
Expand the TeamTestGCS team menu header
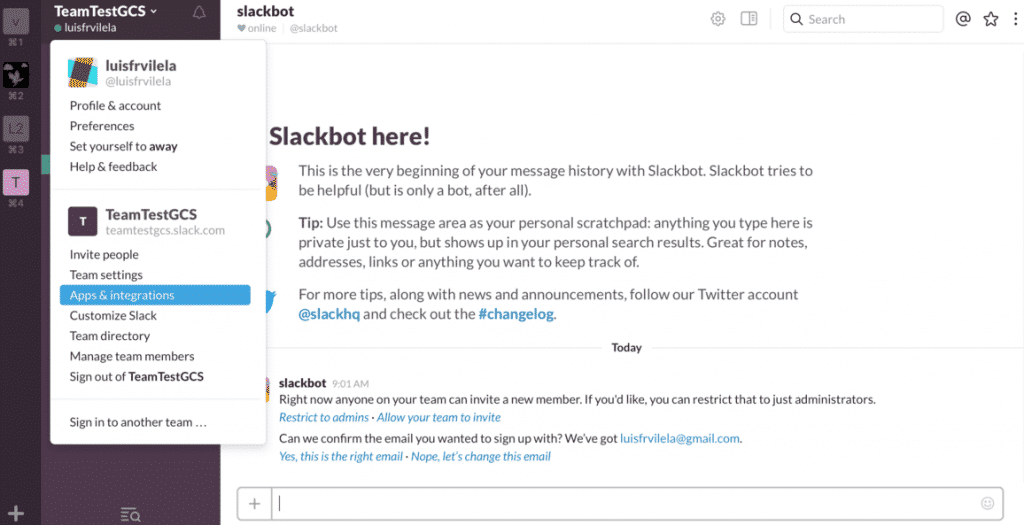pos(106,11)
